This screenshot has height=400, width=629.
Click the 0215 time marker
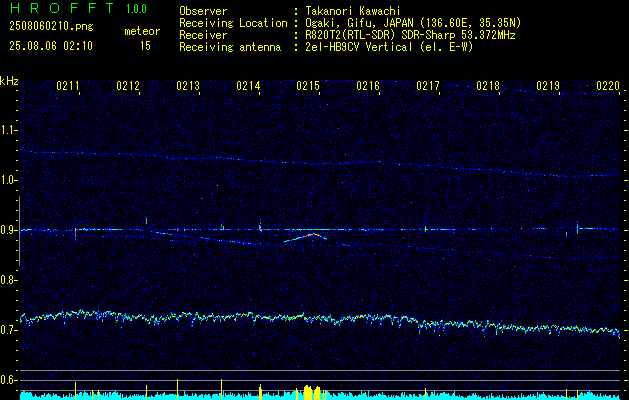(x=308, y=86)
